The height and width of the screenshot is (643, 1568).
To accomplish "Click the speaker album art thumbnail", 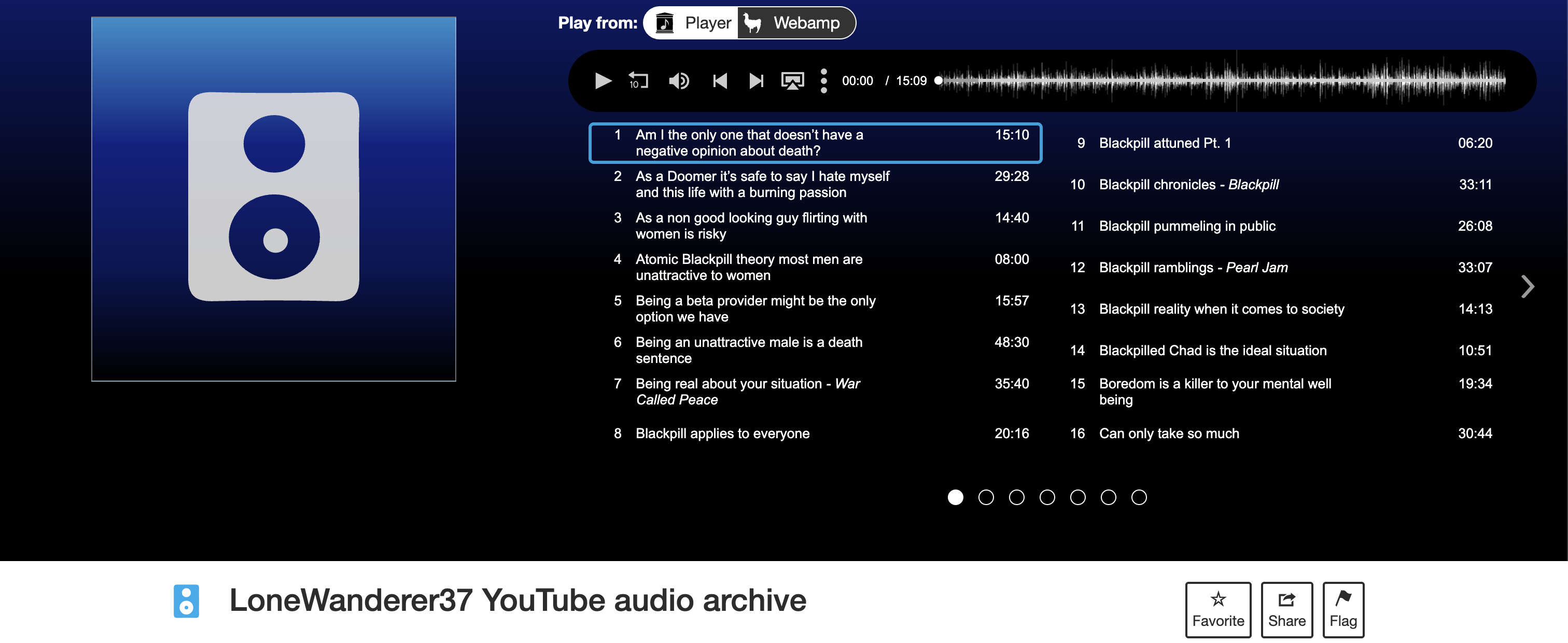I will (274, 199).
